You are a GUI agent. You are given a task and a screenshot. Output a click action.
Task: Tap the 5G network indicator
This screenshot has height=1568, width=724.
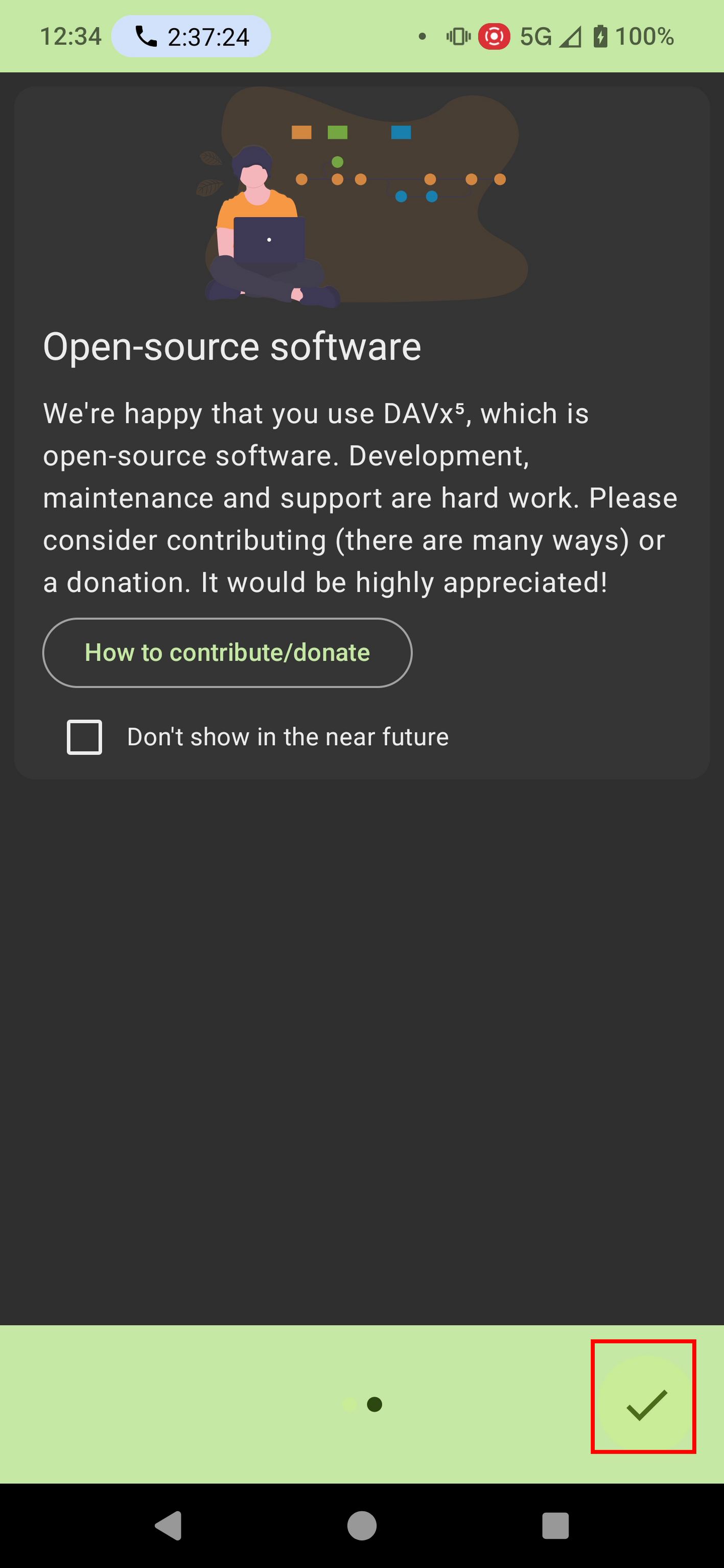(535, 37)
